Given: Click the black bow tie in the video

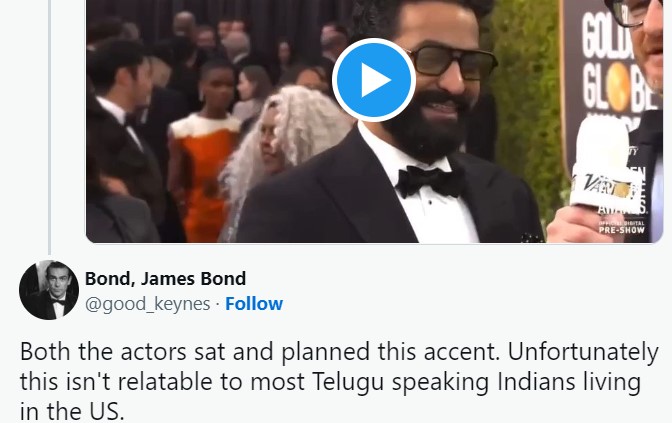Looking at the screenshot, I should 430,181.
